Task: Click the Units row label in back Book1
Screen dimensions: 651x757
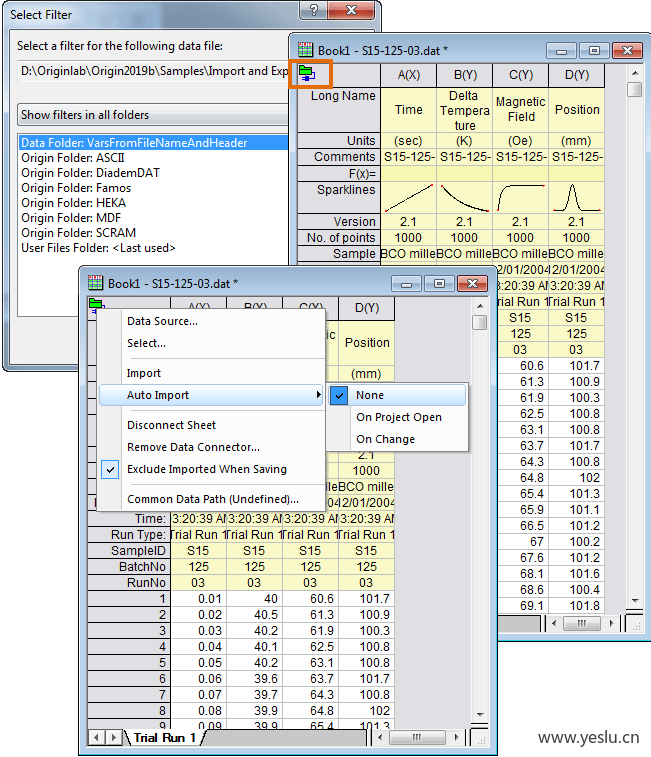Action: [339, 140]
